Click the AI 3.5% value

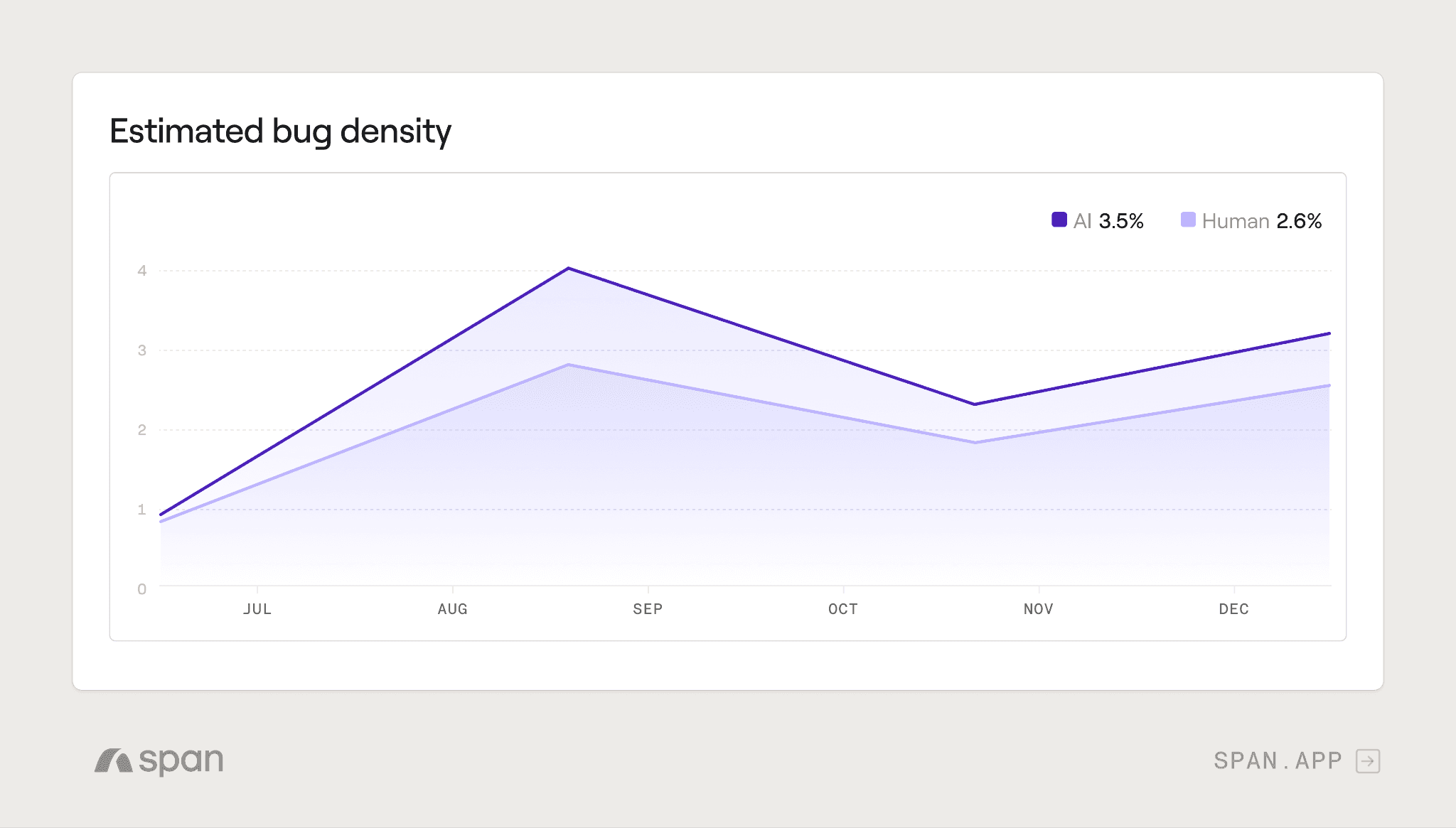point(1121,221)
